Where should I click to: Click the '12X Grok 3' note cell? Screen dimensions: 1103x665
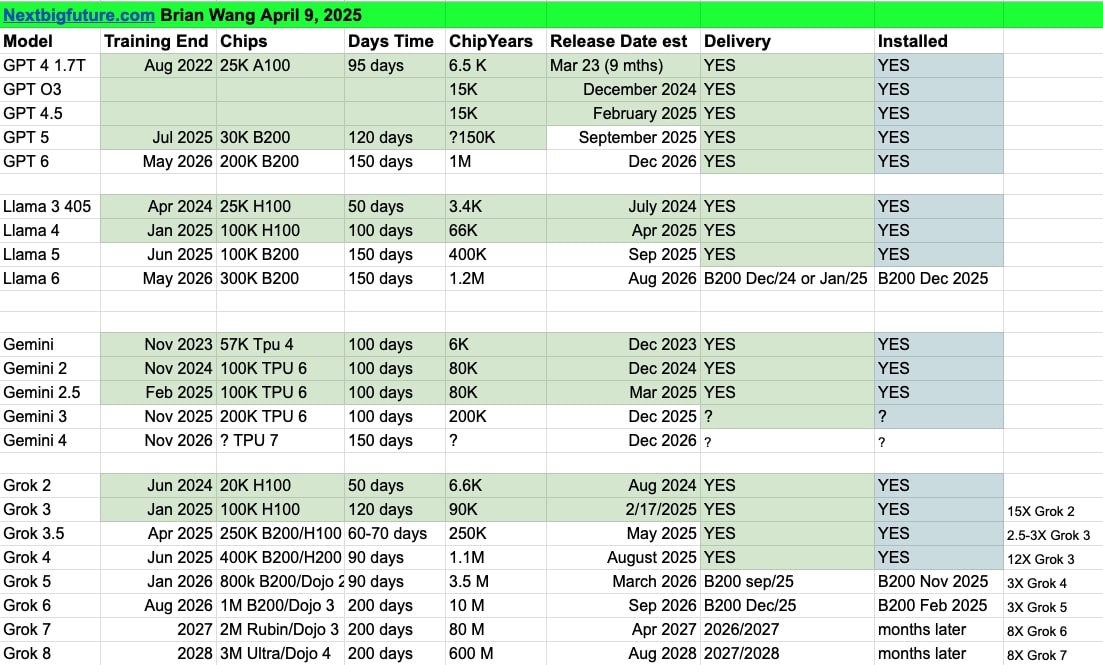click(1053, 559)
